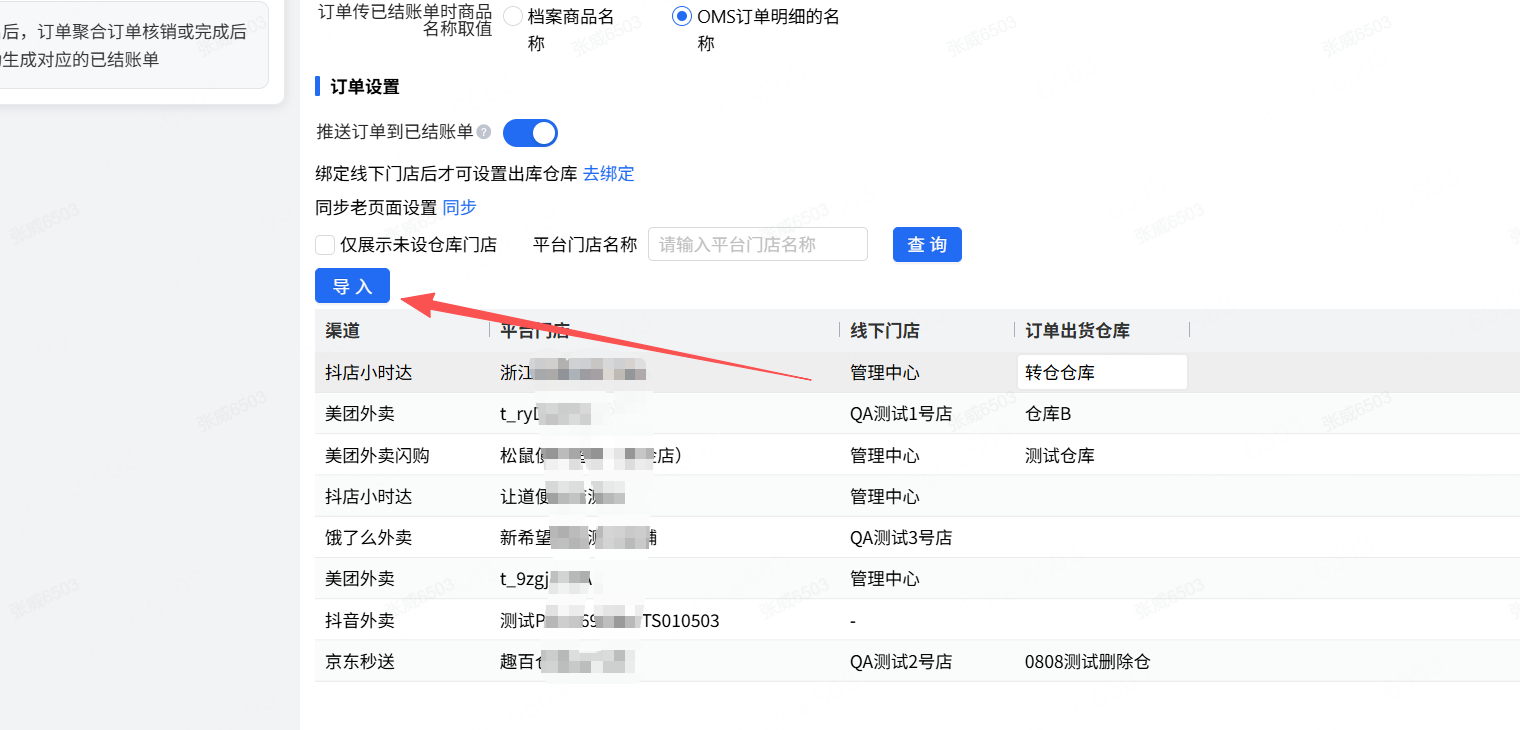Select the 测试仓库 warehouse cell
The width and height of the screenshot is (1520, 730).
click(1060, 456)
